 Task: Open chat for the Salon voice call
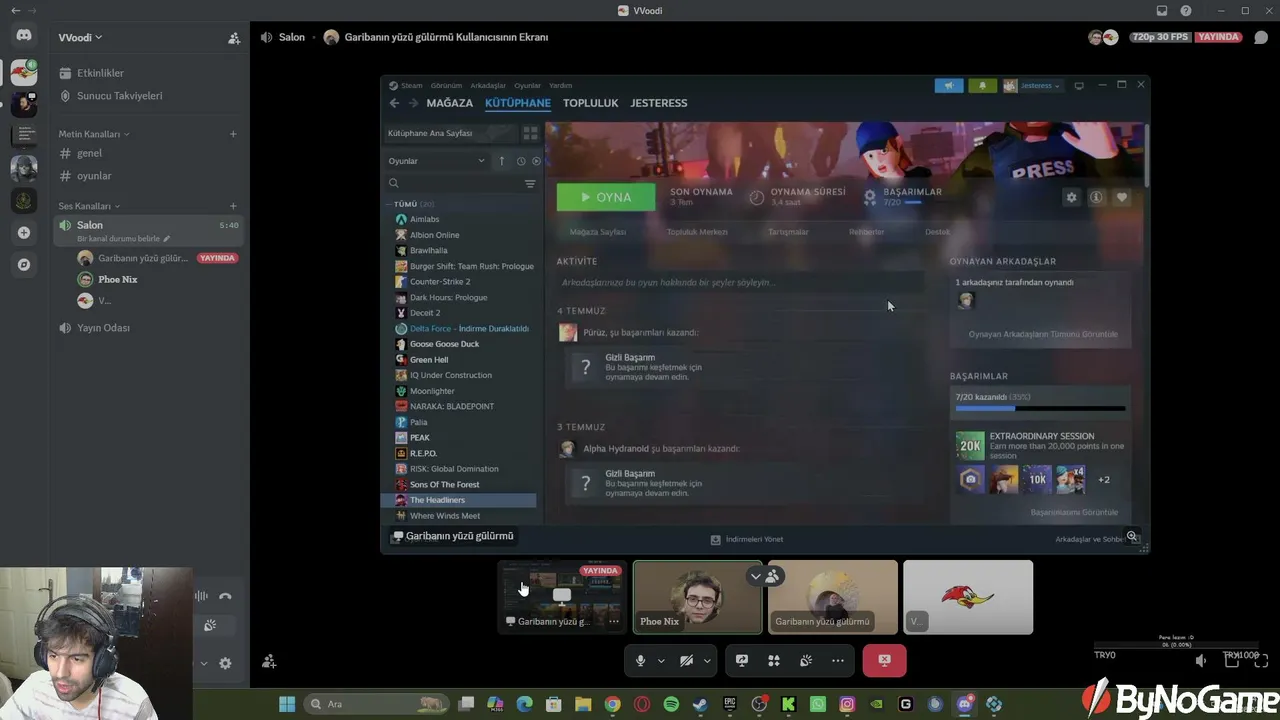pos(1261,38)
